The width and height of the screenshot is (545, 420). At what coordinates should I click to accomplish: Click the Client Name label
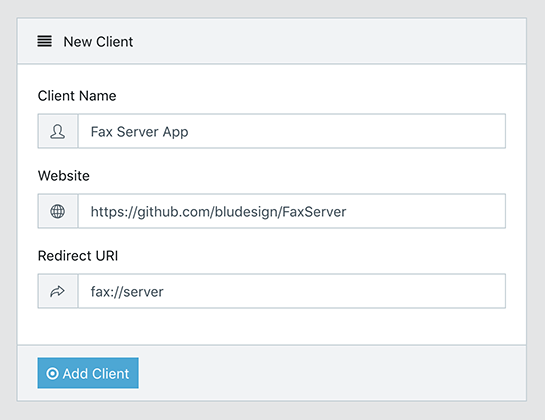click(x=77, y=96)
